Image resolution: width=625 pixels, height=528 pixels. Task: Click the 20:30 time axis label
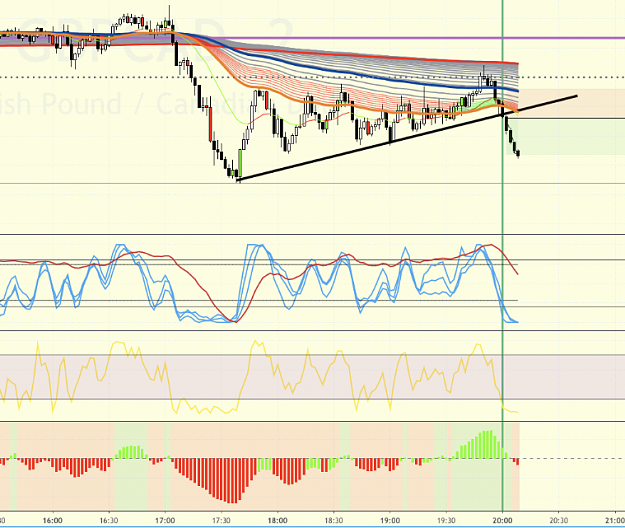pos(558,520)
